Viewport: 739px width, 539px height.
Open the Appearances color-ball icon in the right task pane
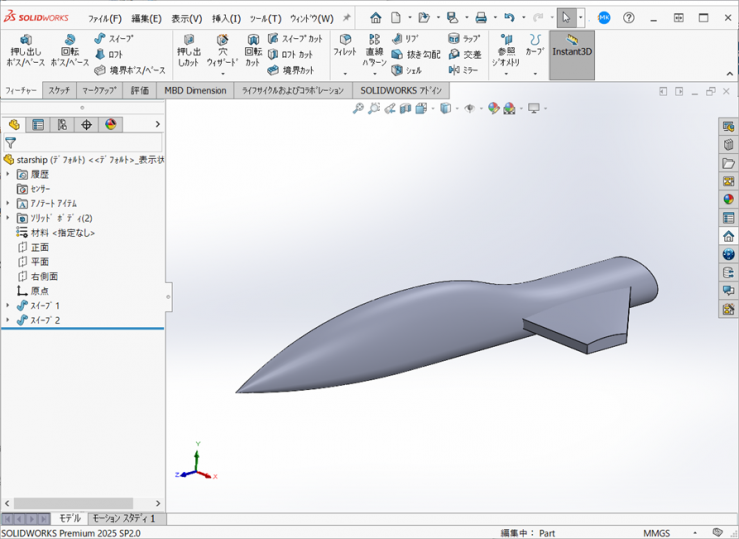click(728, 198)
